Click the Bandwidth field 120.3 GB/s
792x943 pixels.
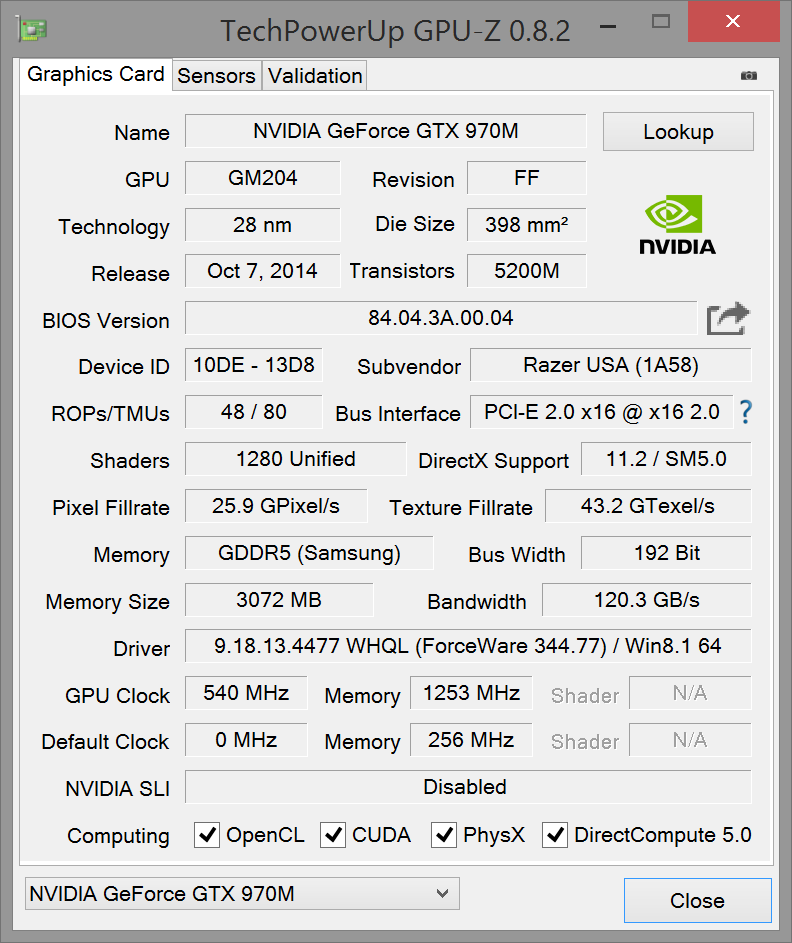point(647,600)
